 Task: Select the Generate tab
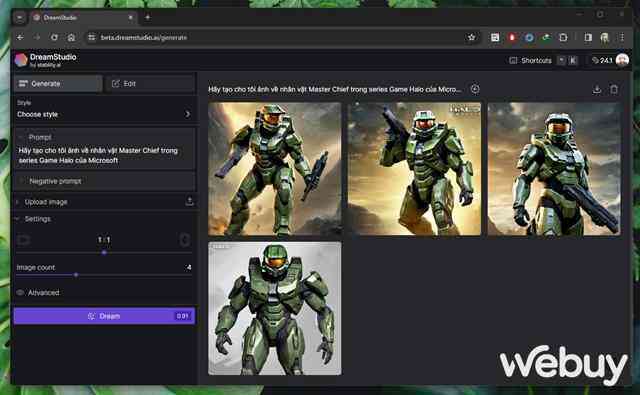pyautogui.click(x=58, y=84)
